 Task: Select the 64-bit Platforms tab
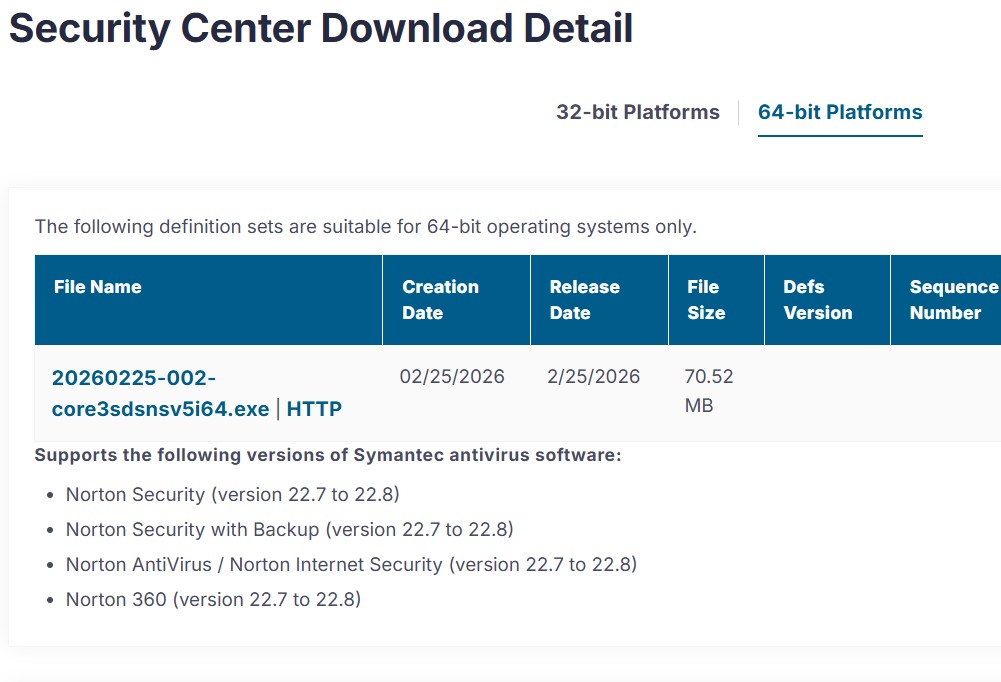pos(841,112)
